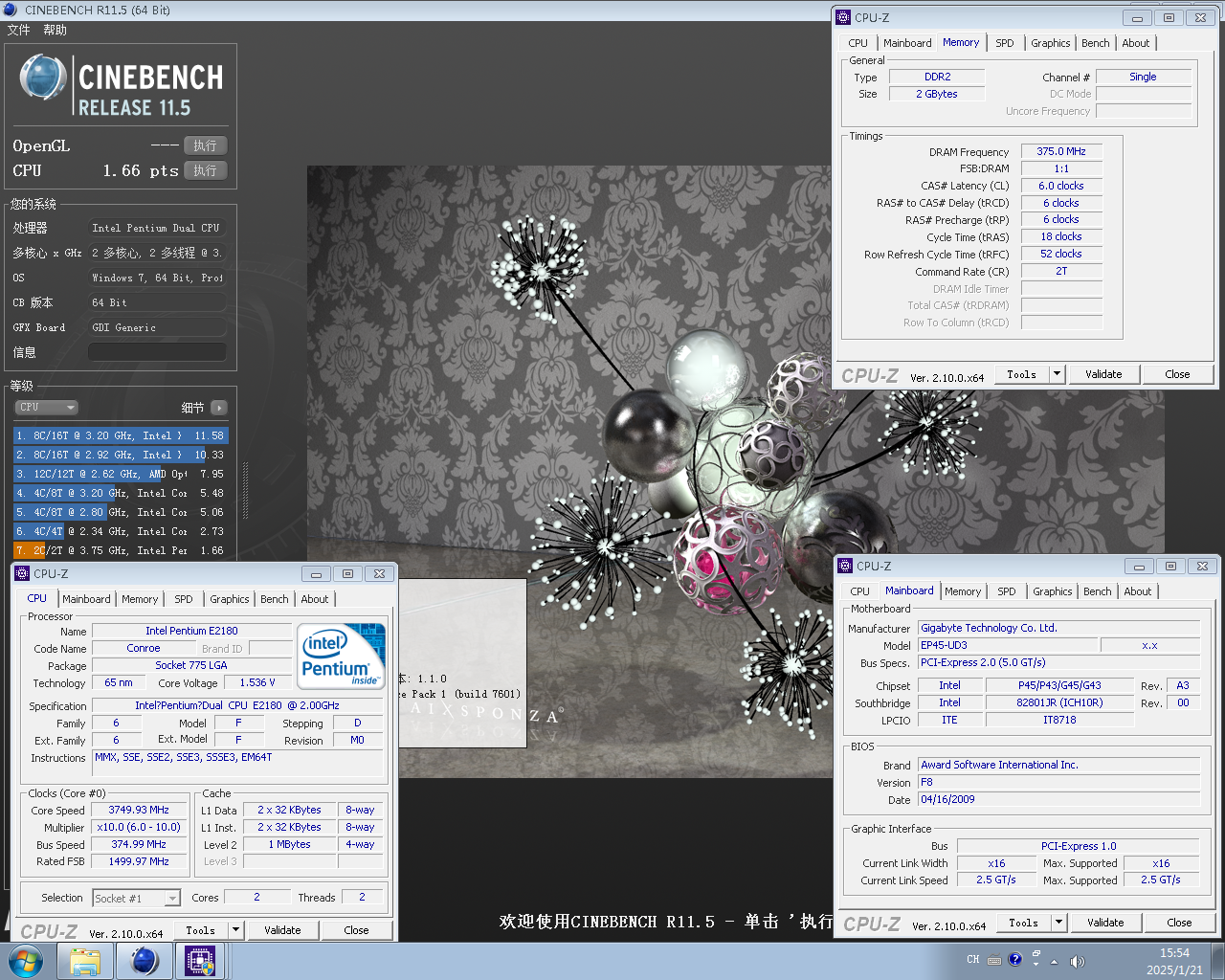The width and height of the screenshot is (1225, 980).
Task: Open the 文件 menu in Cinebench
Action: (18, 30)
